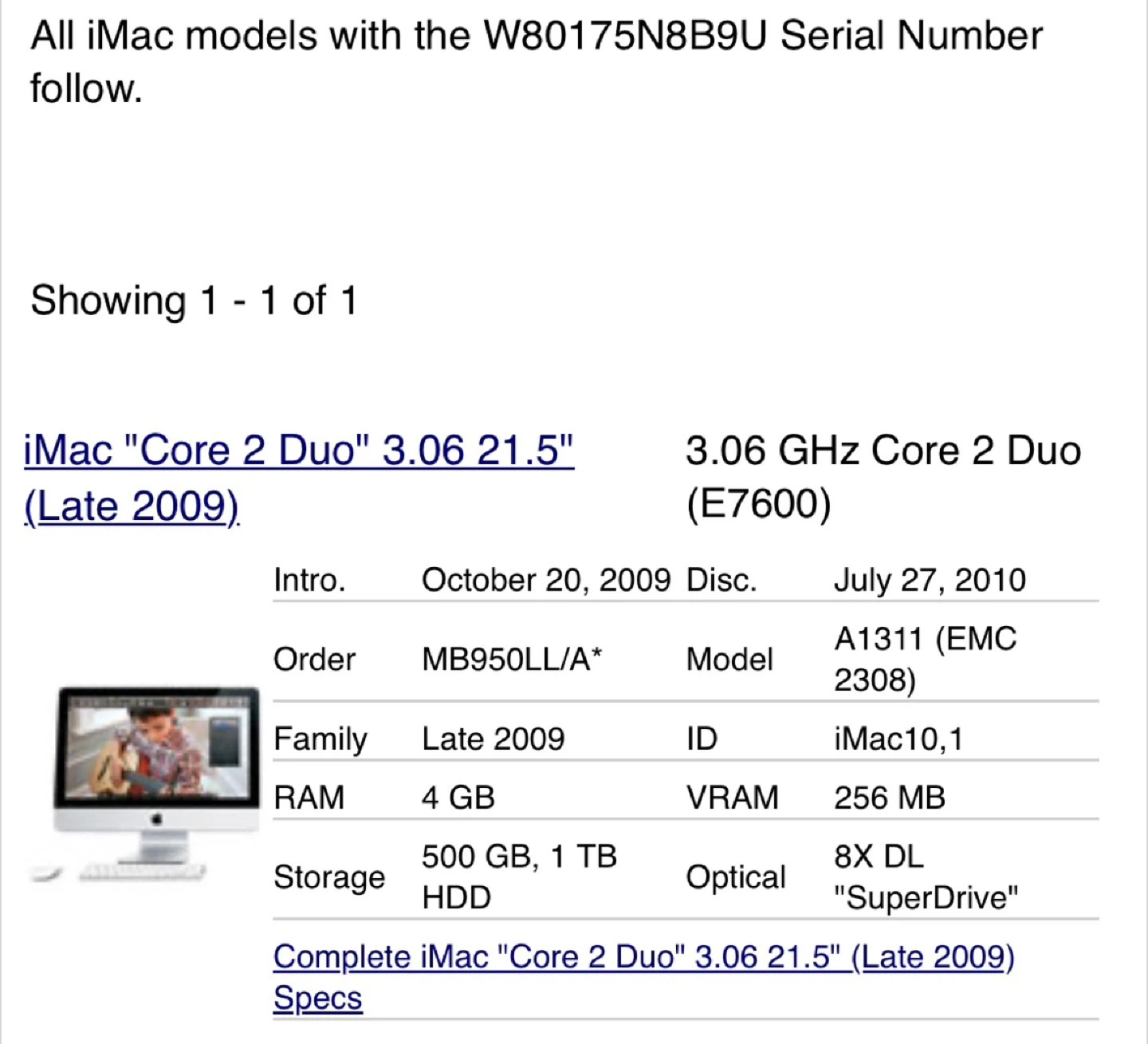Click the 4 GB RAM value

tap(458, 798)
